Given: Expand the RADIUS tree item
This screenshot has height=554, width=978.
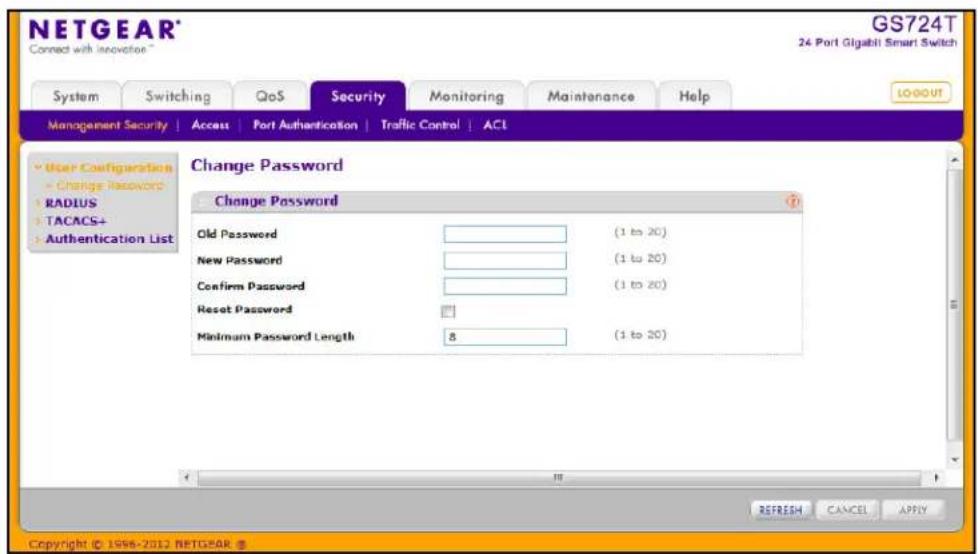Looking at the screenshot, I should coord(70,203).
